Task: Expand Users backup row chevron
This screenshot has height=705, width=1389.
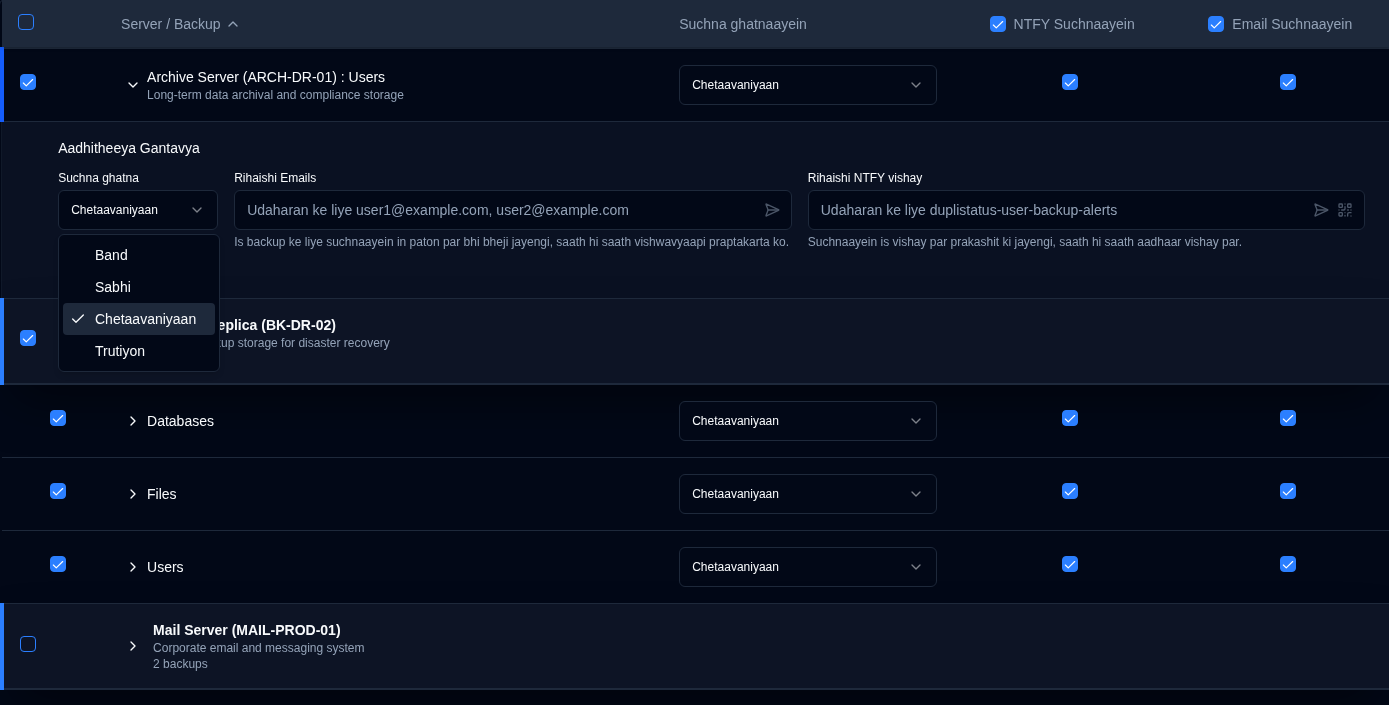Action: coord(133,567)
